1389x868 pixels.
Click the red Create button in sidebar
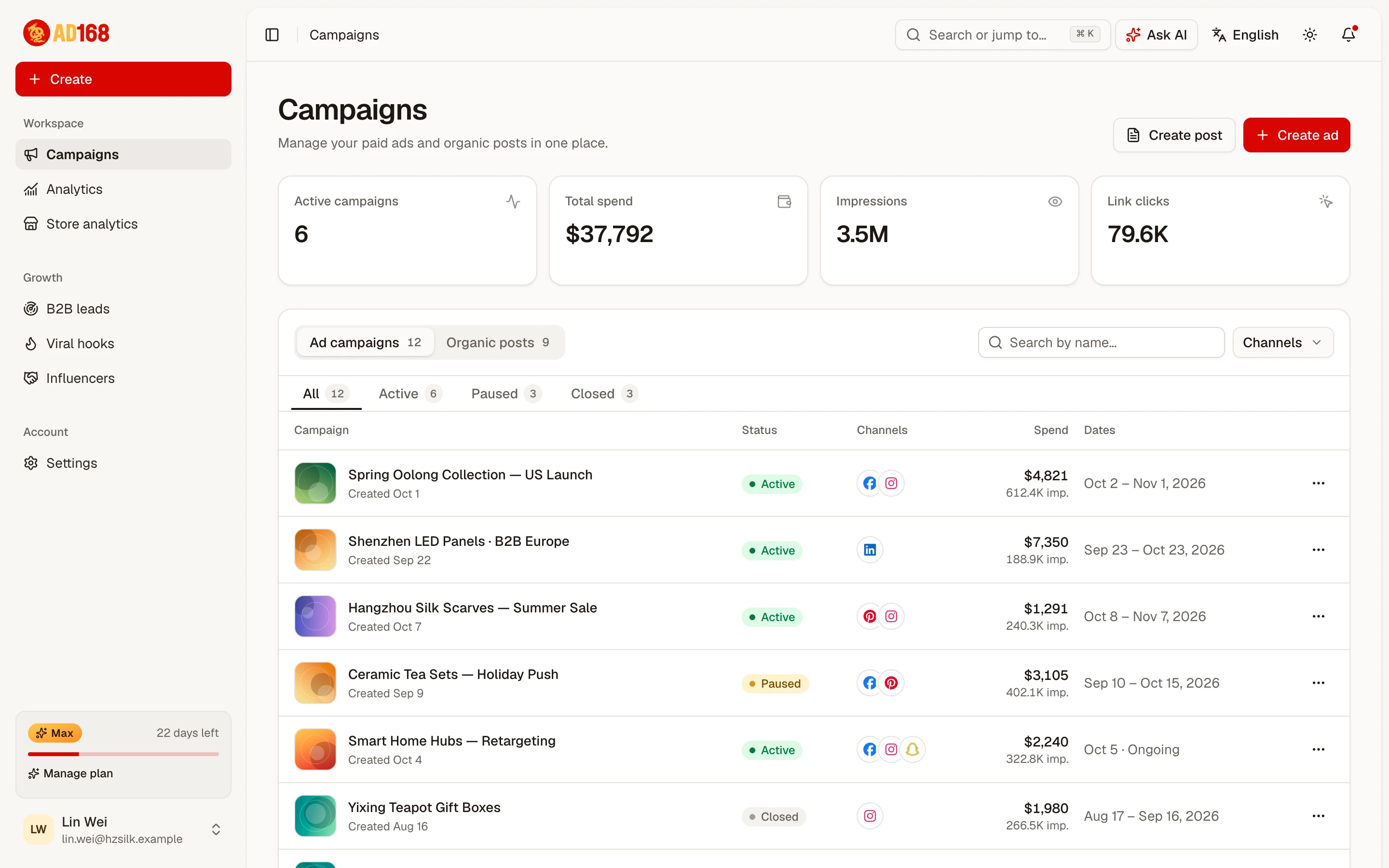[123, 79]
